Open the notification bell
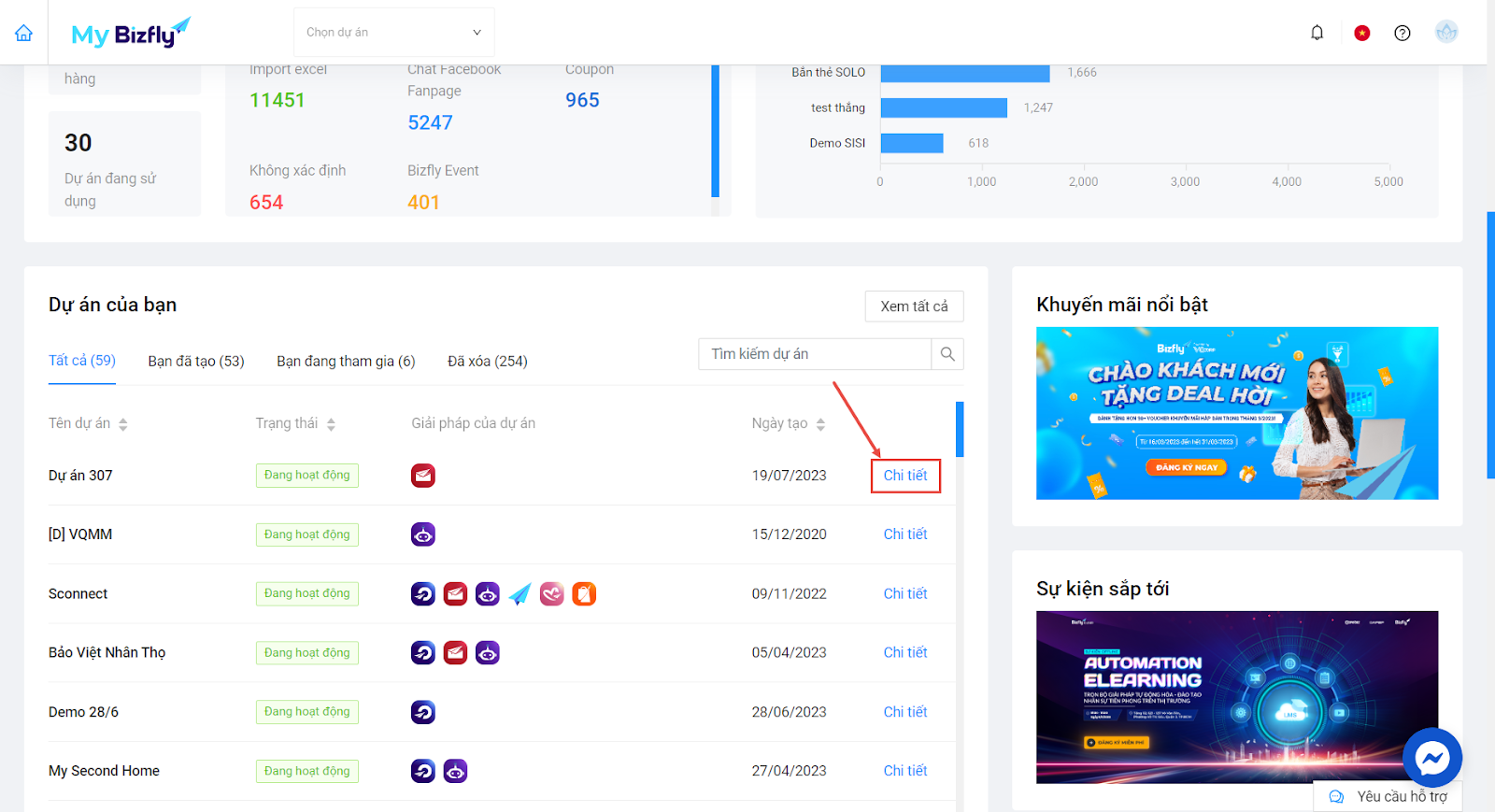 (x=1317, y=33)
